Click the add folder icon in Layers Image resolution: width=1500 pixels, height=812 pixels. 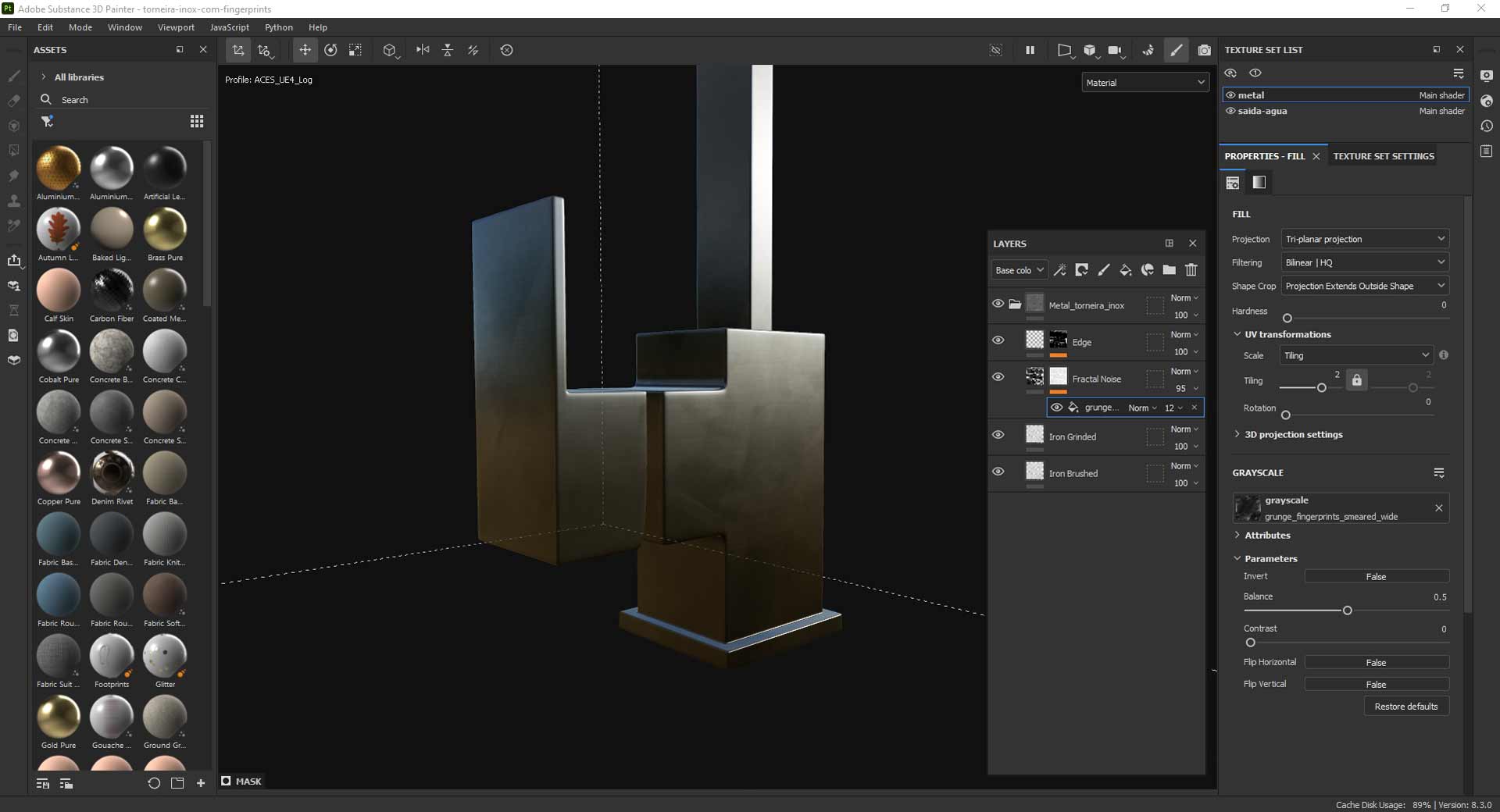pos(1169,270)
